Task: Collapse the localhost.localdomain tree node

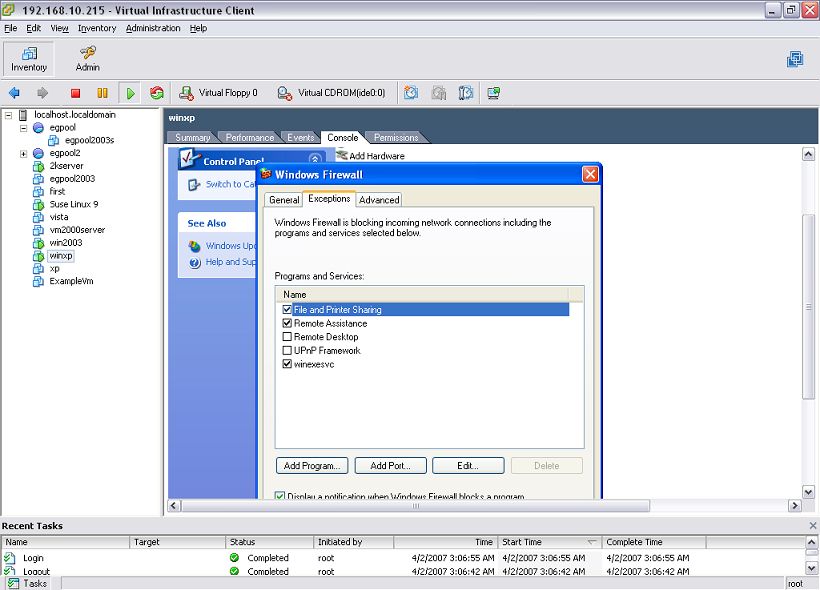Action: pos(8,115)
